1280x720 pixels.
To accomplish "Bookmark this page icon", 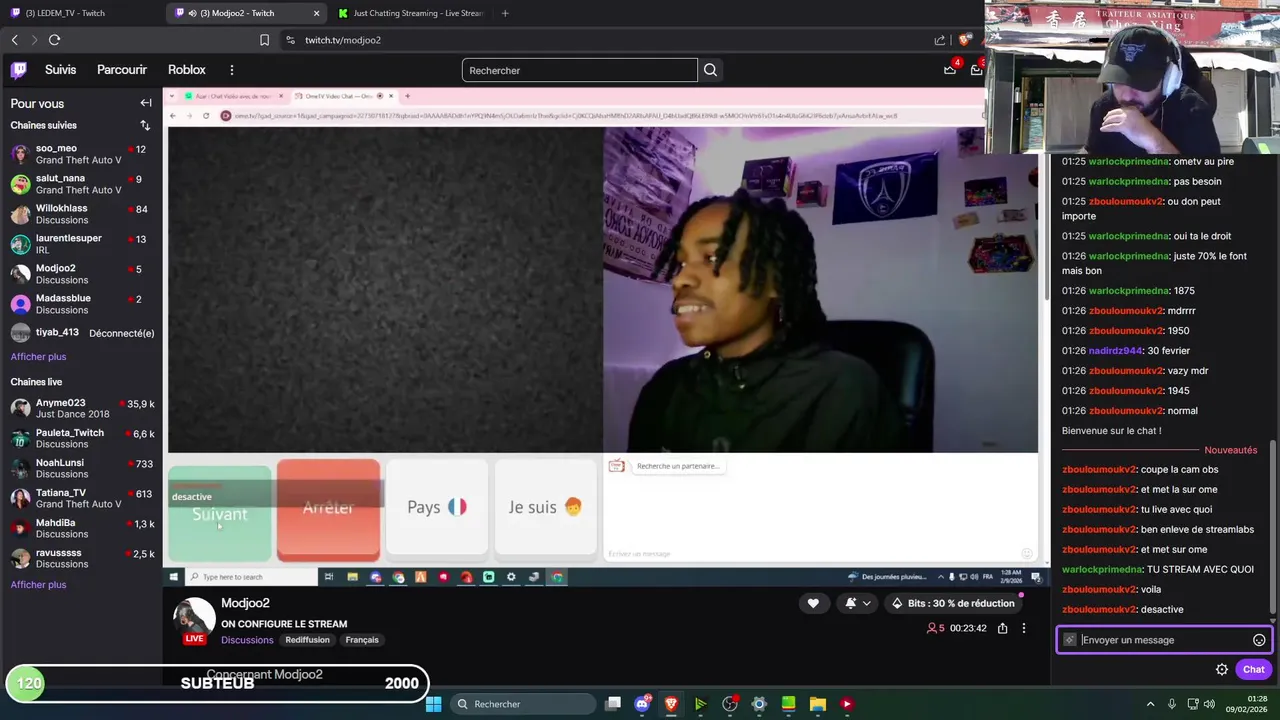I will tap(264, 40).
